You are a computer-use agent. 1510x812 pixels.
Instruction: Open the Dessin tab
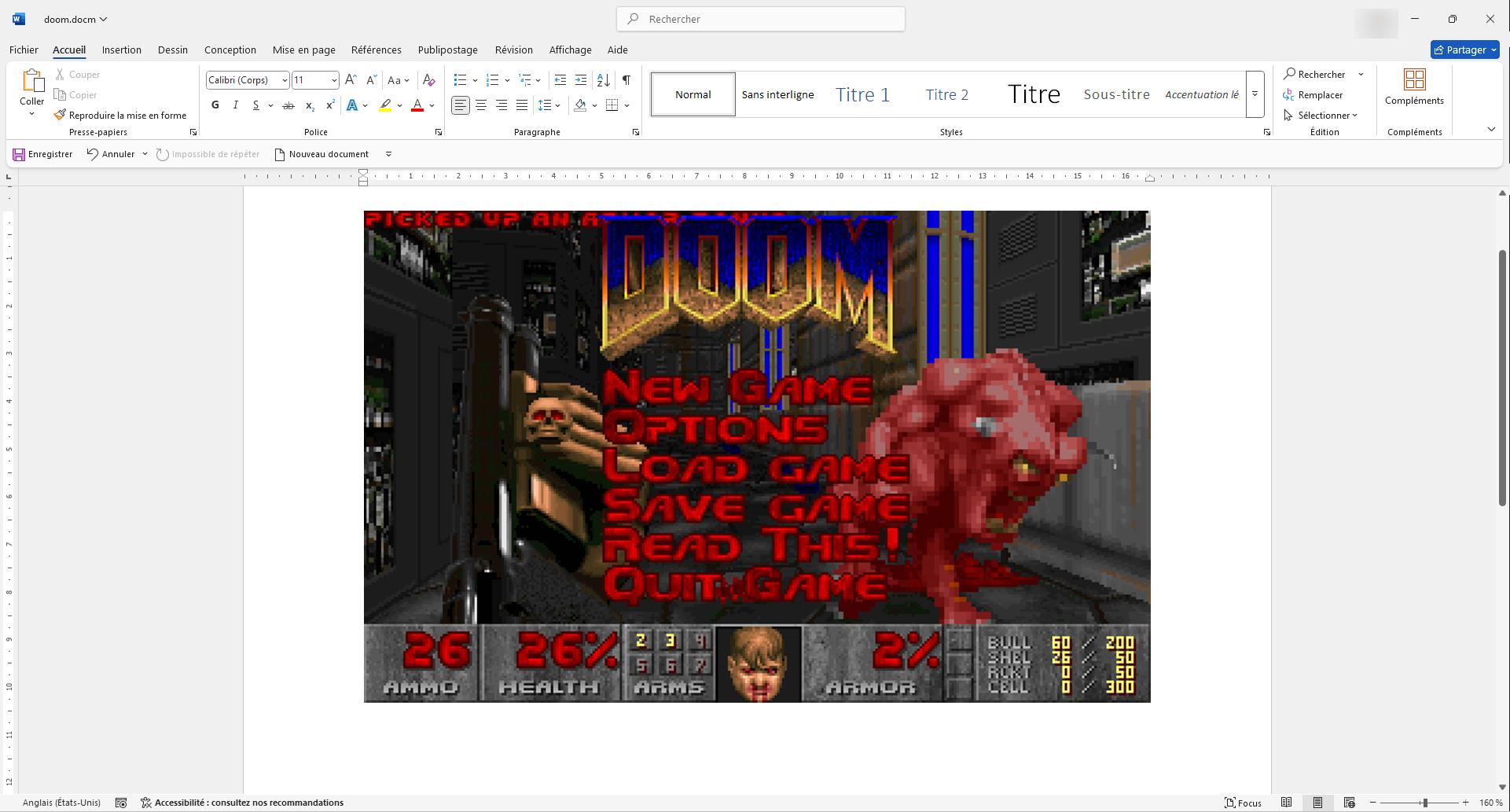173,50
